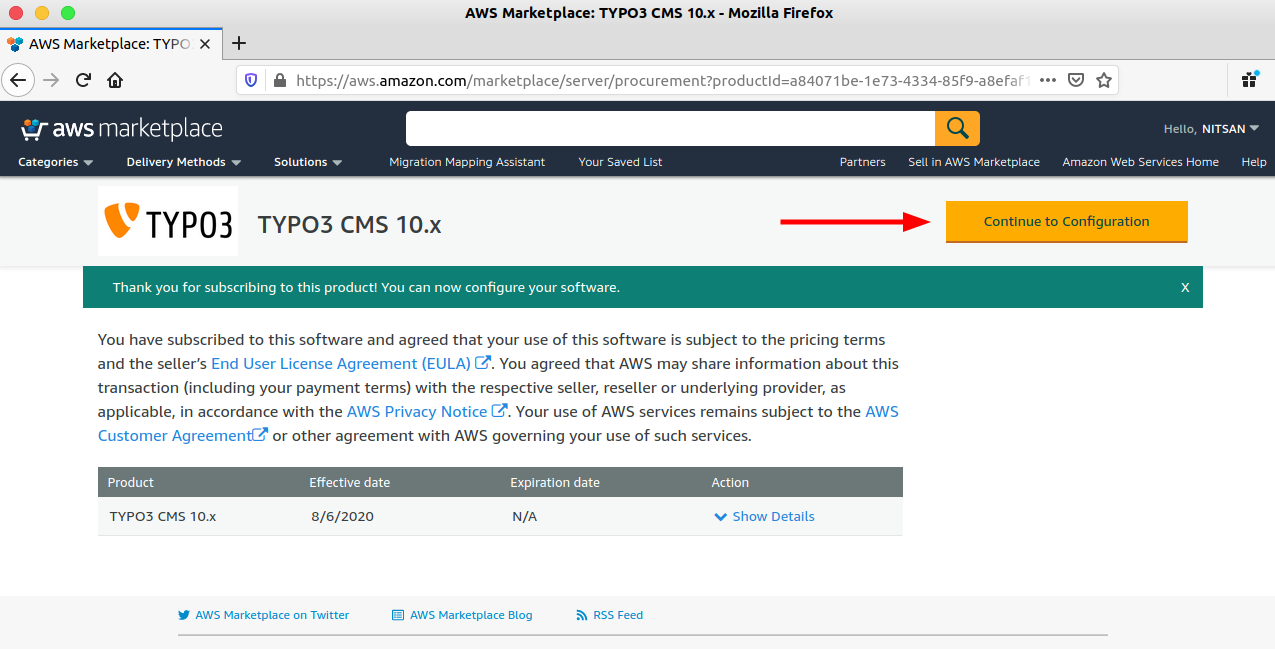Viewport: 1275px width, 649px height.
Task: Open Sell in AWS Marketplace
Action: click(x=973, y=162)
